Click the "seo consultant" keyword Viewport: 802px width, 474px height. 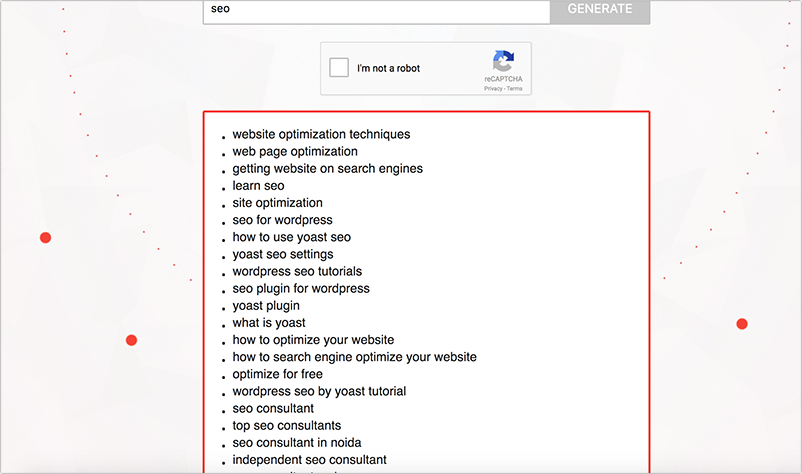(x=273, y=409)
